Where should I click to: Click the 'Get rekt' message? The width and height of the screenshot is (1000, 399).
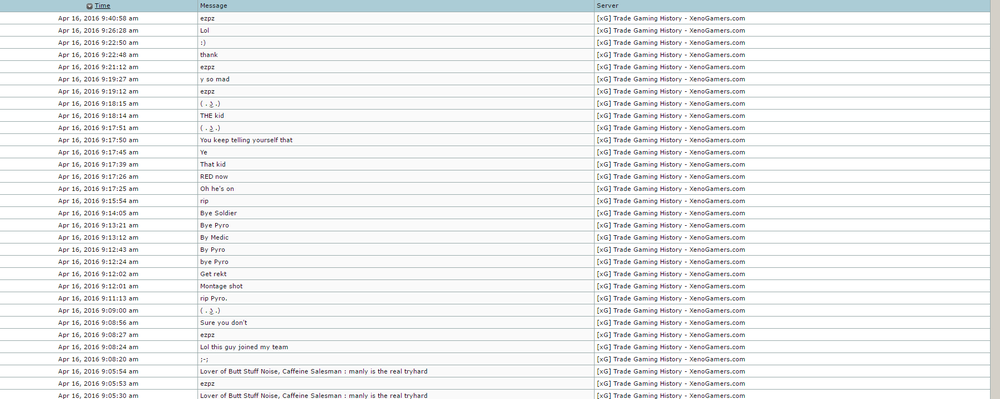coord(213,274)
